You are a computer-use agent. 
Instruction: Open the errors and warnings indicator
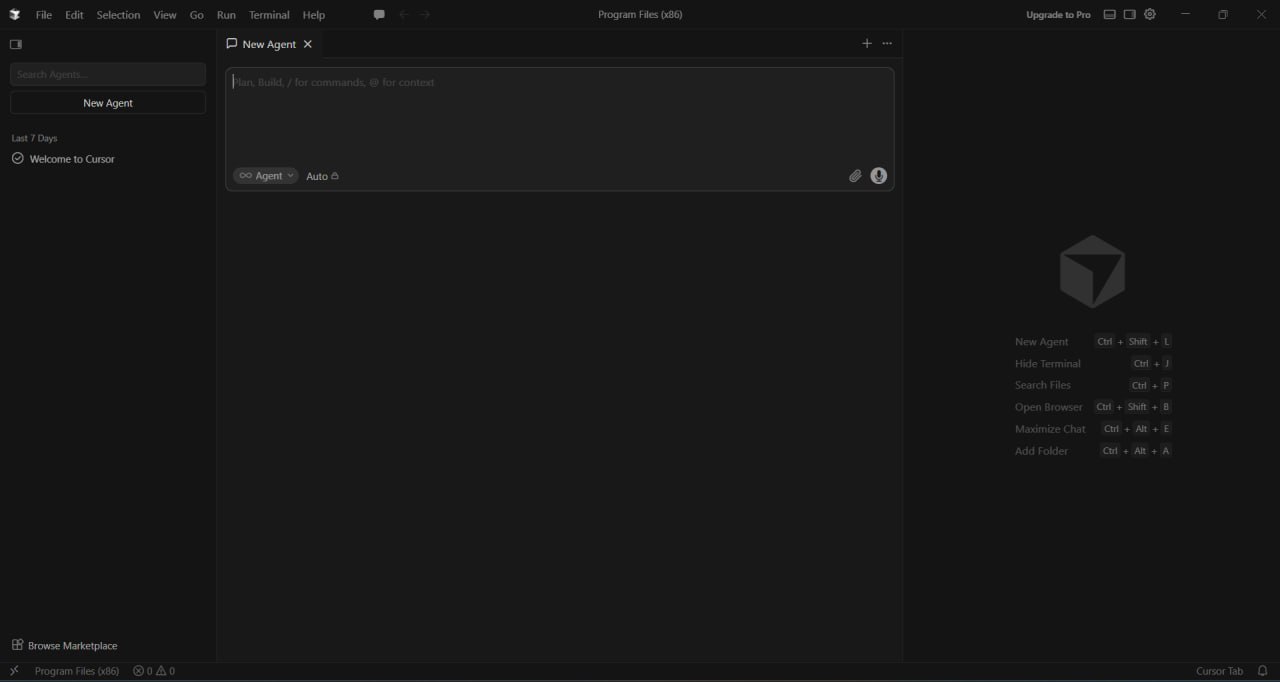(x=154, y=671)
